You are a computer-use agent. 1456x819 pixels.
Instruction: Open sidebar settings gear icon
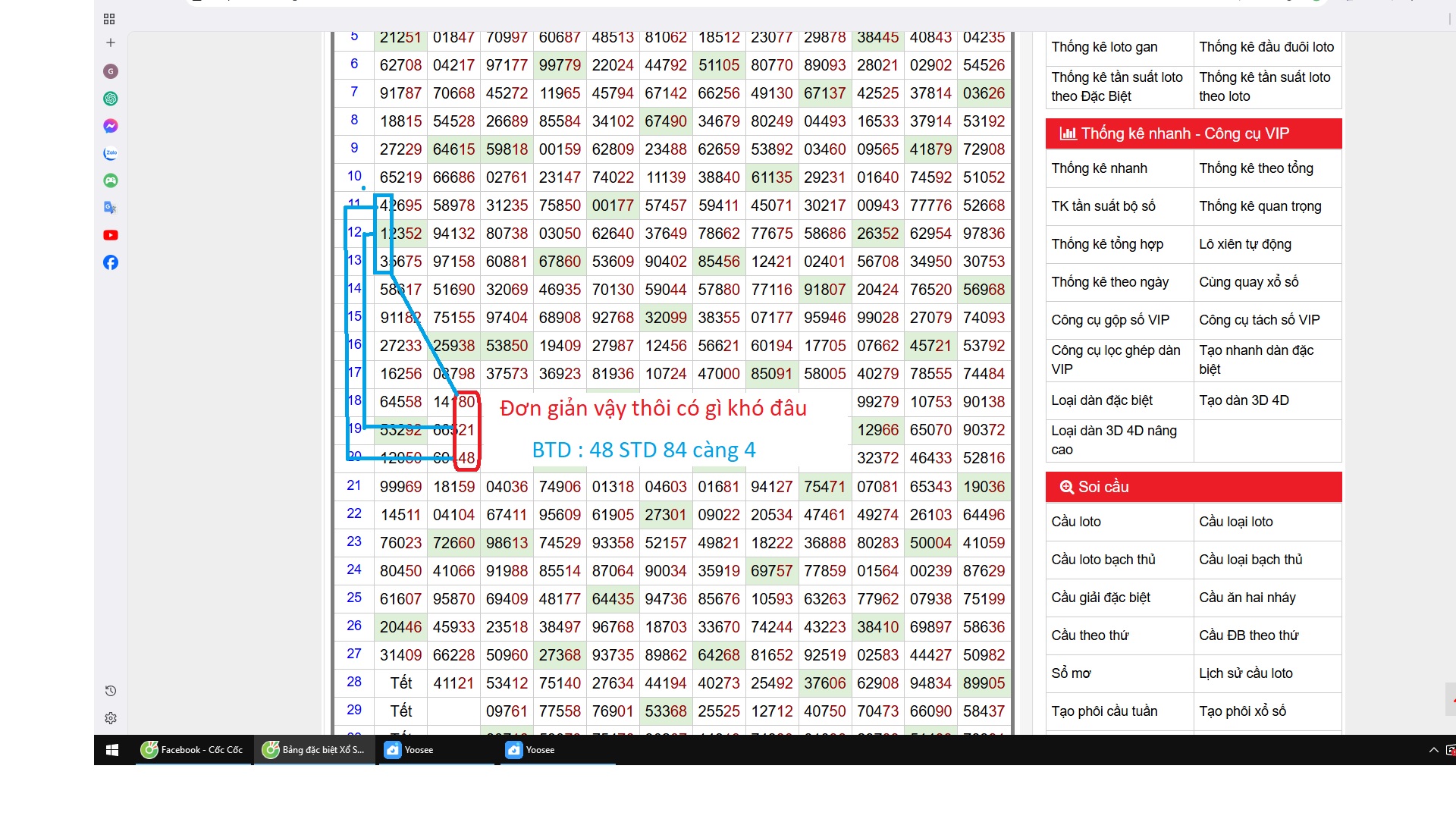coord(111,718)
